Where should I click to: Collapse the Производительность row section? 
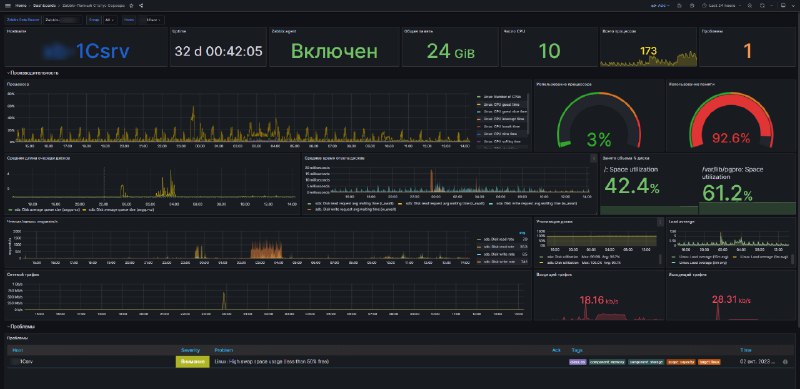33,73
